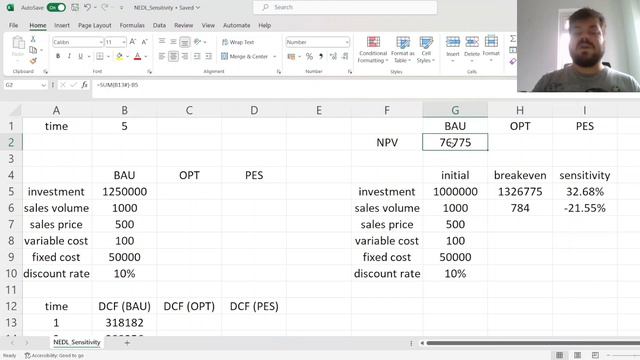This screenshot has width=640, height=360.
Task: Click the Search box in title bar
Action: point(345,7)
